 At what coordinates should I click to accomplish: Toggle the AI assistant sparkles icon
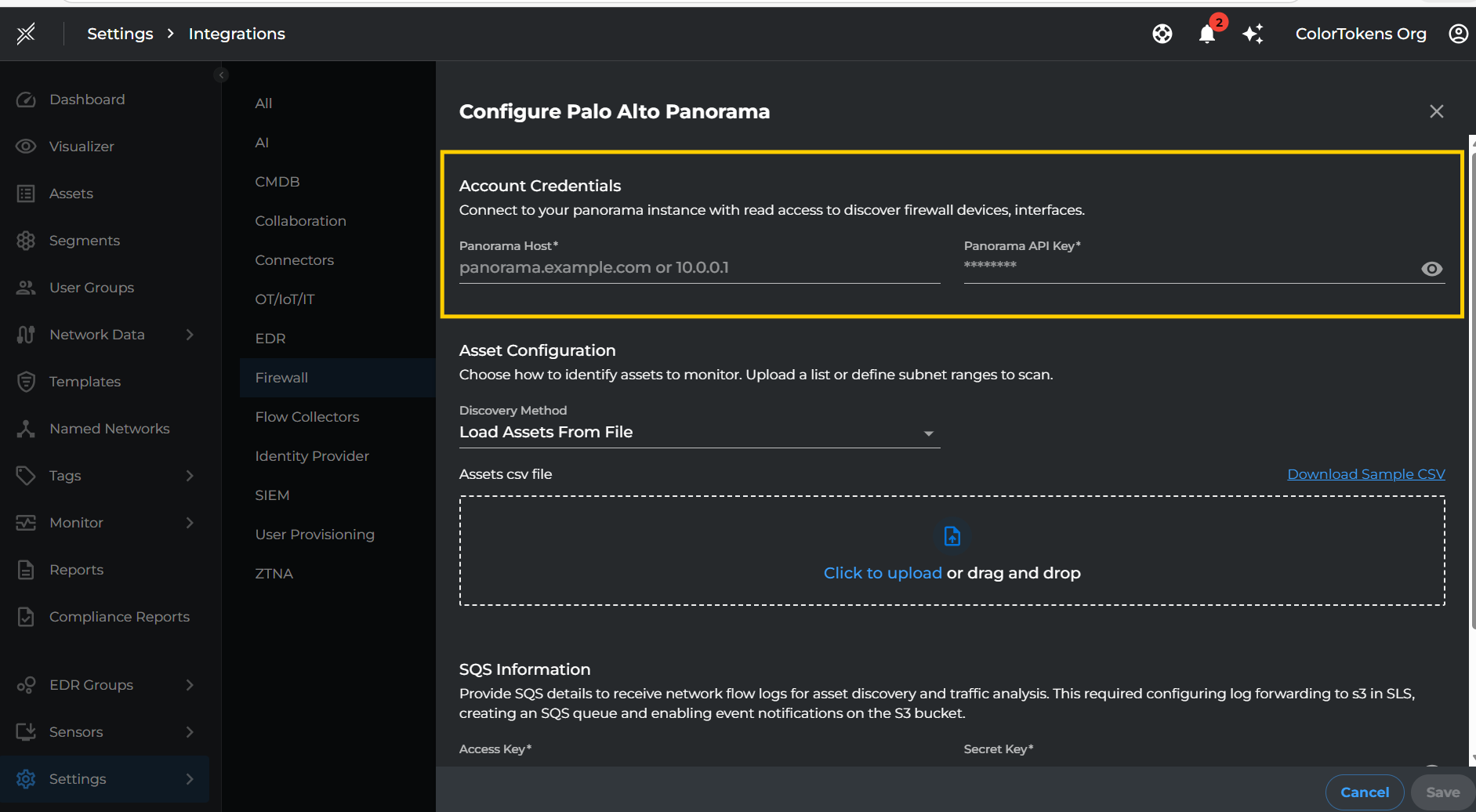(1253, 34)
